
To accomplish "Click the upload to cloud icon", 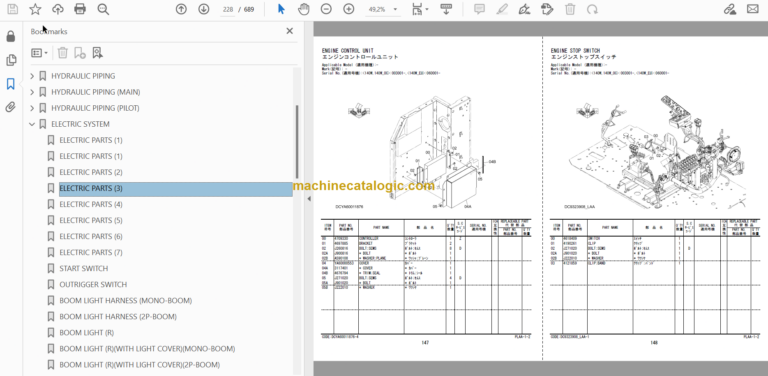I will tap(57, 9).
